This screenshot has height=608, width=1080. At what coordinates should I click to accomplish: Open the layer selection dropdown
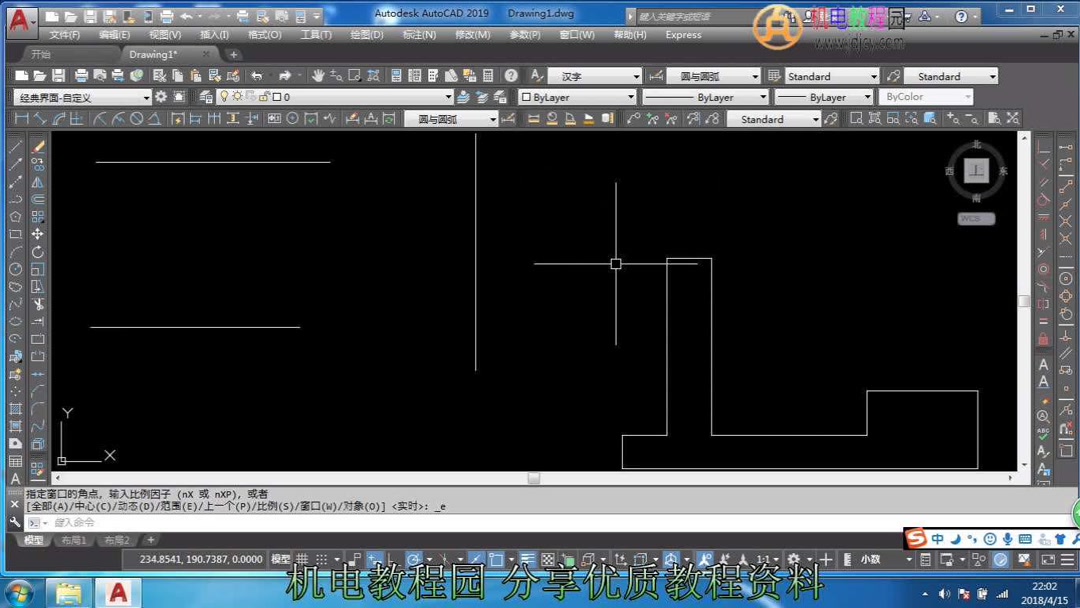coord(449,96)
